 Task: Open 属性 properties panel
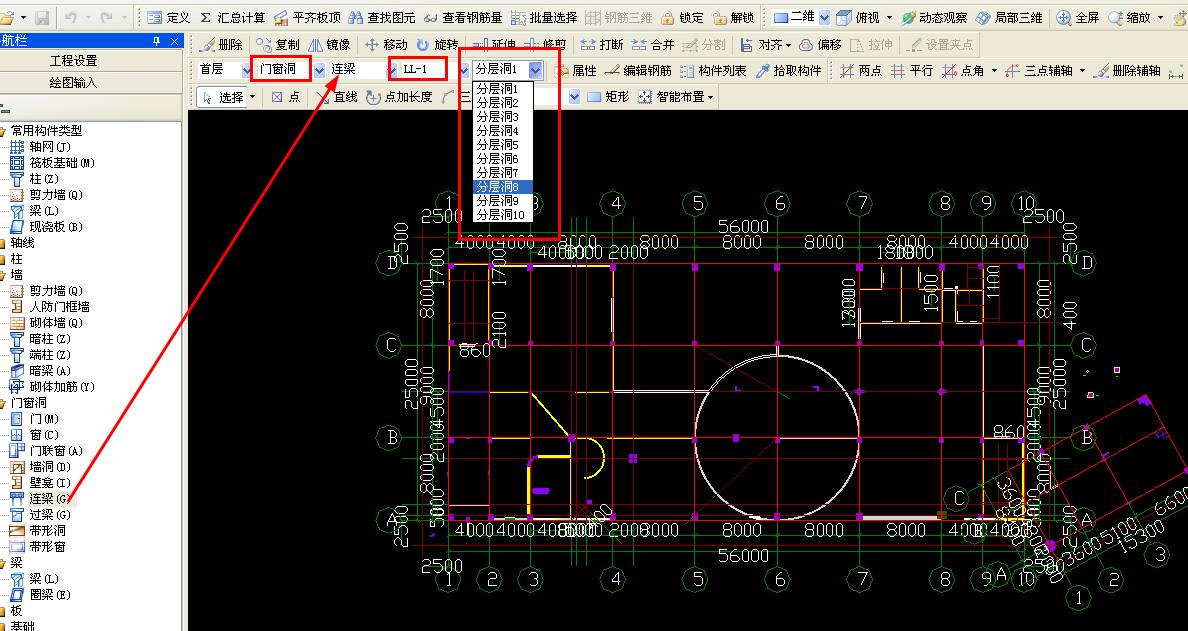pyautogui.click(x=575, y=70)
